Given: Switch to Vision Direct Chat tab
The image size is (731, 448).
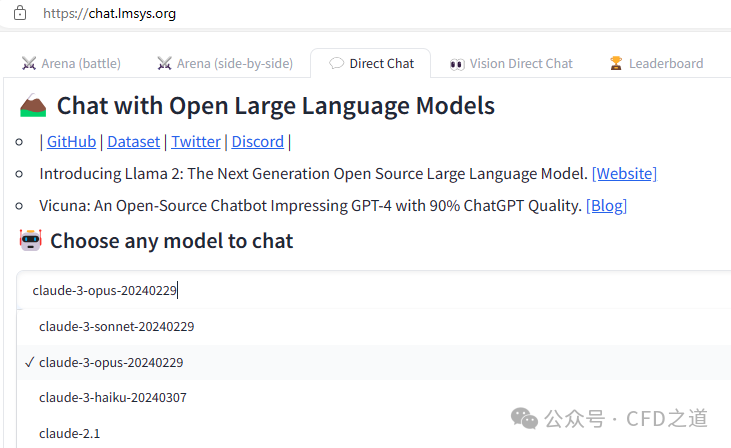Looking at the screenshot, I should click(x=521, y=63).
